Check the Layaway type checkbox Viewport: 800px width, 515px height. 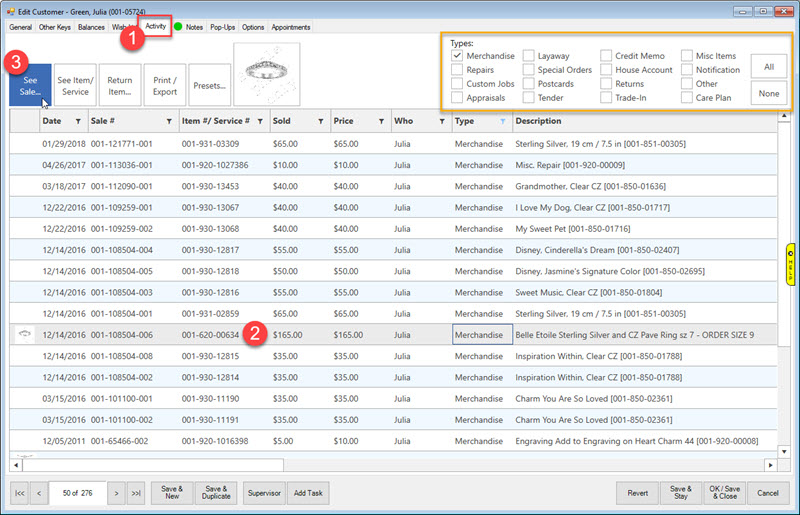coord(529,56)
